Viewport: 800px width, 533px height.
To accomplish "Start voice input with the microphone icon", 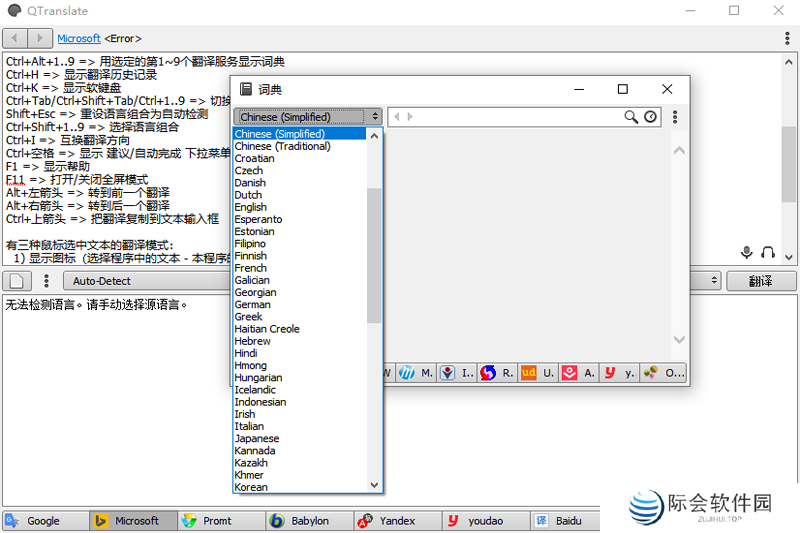I will coord(746,252).
